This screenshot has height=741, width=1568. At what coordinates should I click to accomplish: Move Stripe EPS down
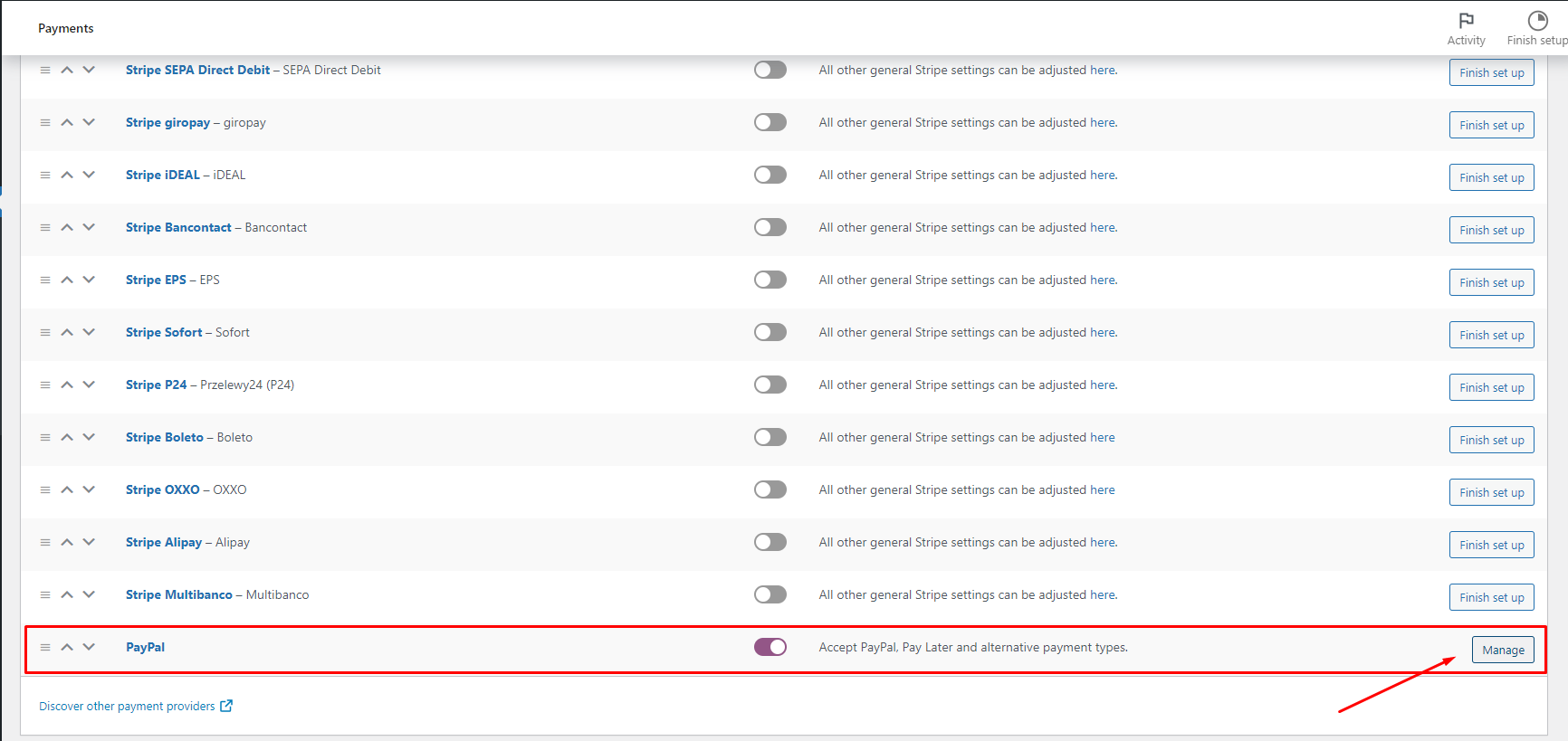(x=89, y=280)
